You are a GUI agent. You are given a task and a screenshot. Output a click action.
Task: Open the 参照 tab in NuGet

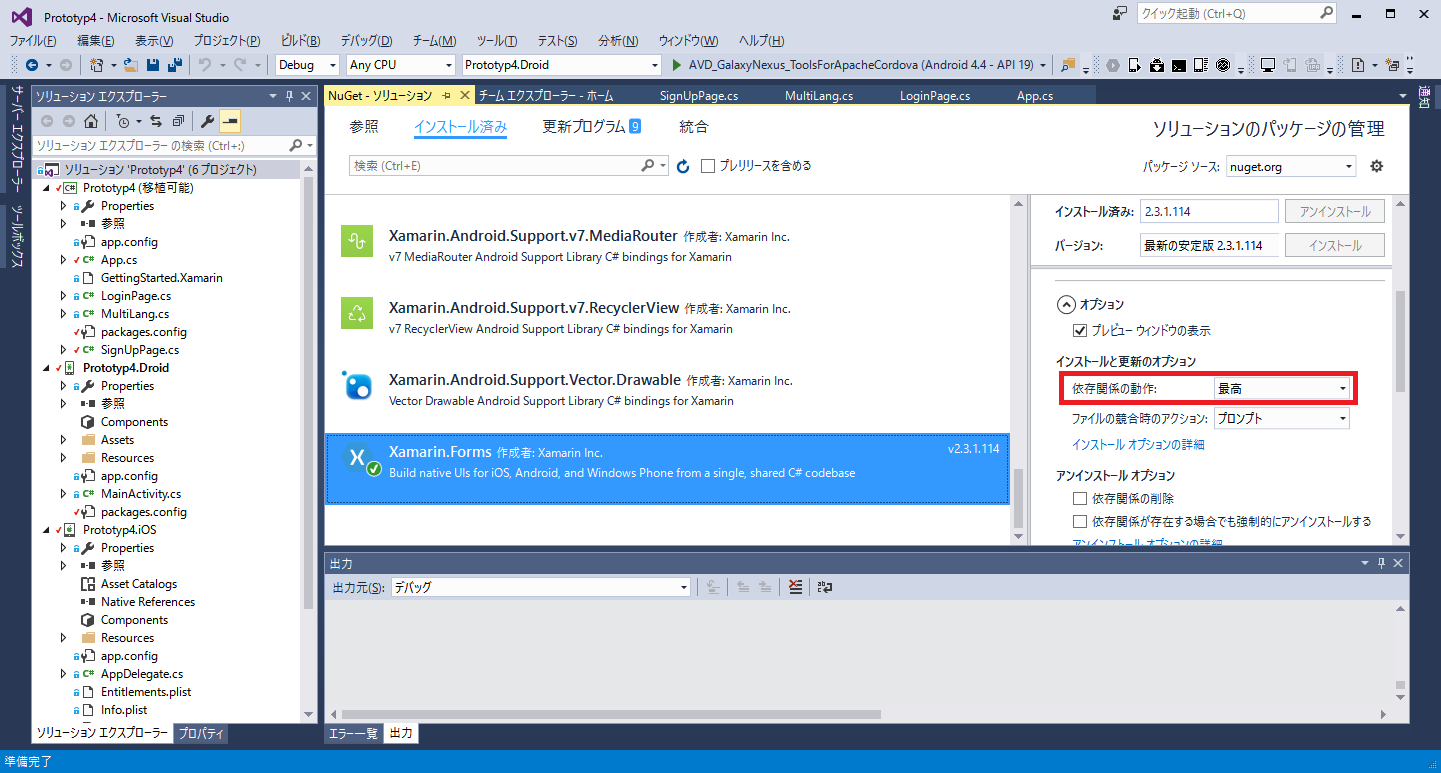point(364,127)
